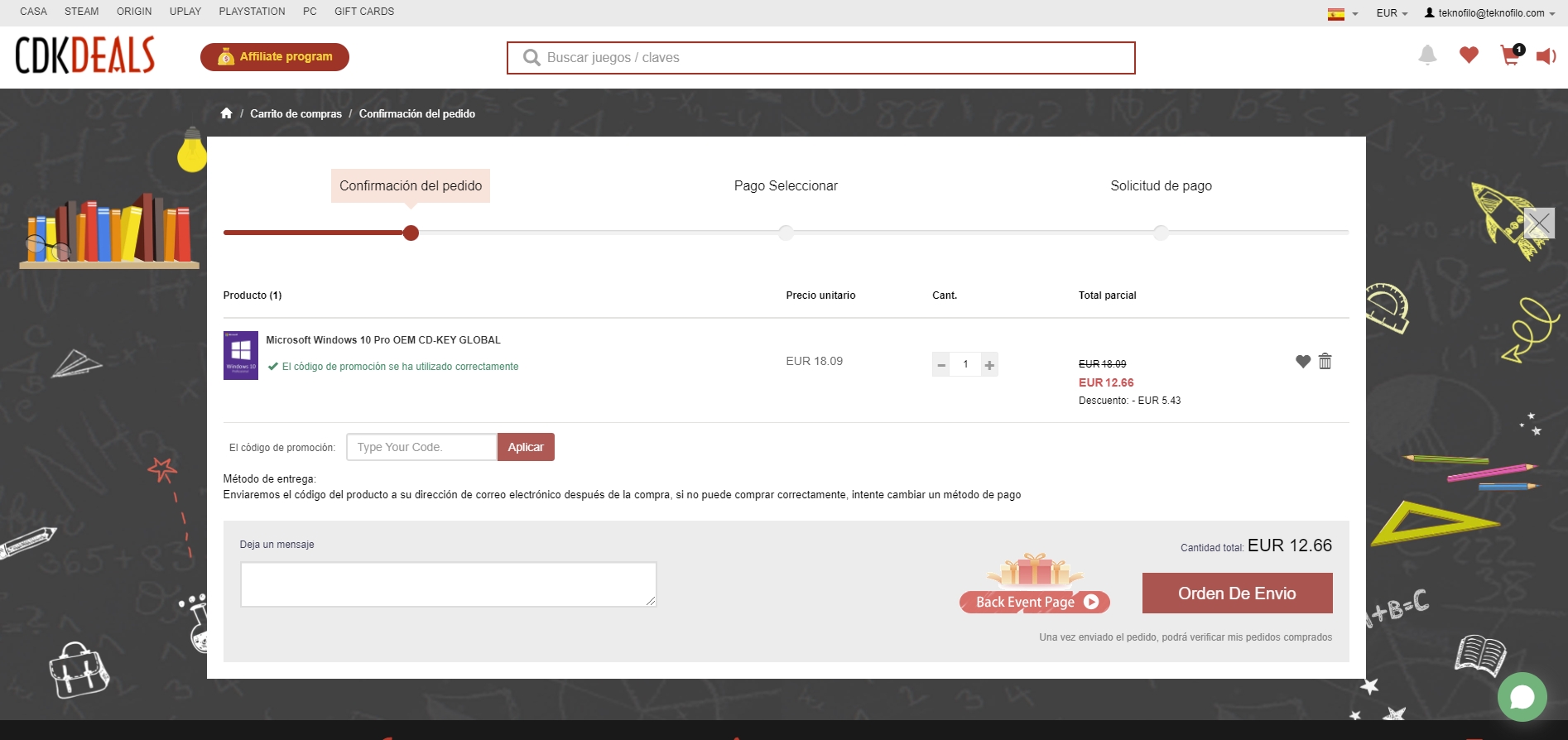
Task: Click the EUR 18.09 unit price
Action: (815, 361)
